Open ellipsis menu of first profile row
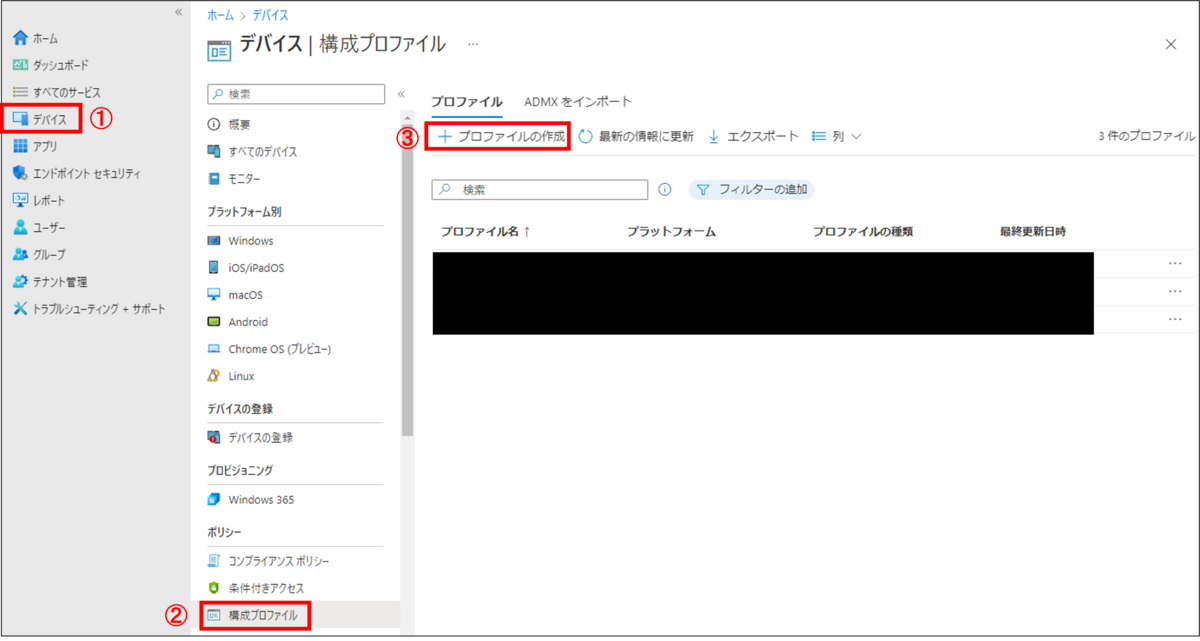 tap(1175, 264)
